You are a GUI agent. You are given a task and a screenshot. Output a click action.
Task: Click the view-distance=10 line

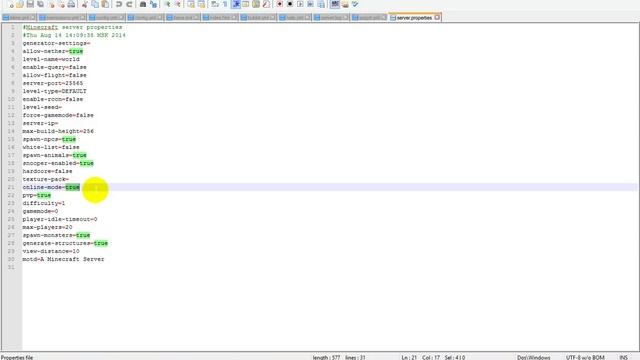click(51, 251)
